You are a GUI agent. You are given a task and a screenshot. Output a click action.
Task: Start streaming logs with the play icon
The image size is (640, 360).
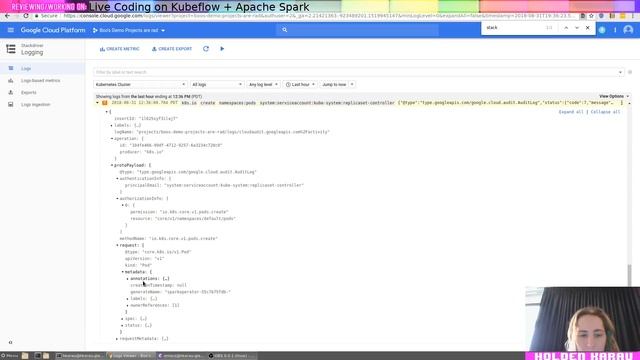click(x=222, y=49)
